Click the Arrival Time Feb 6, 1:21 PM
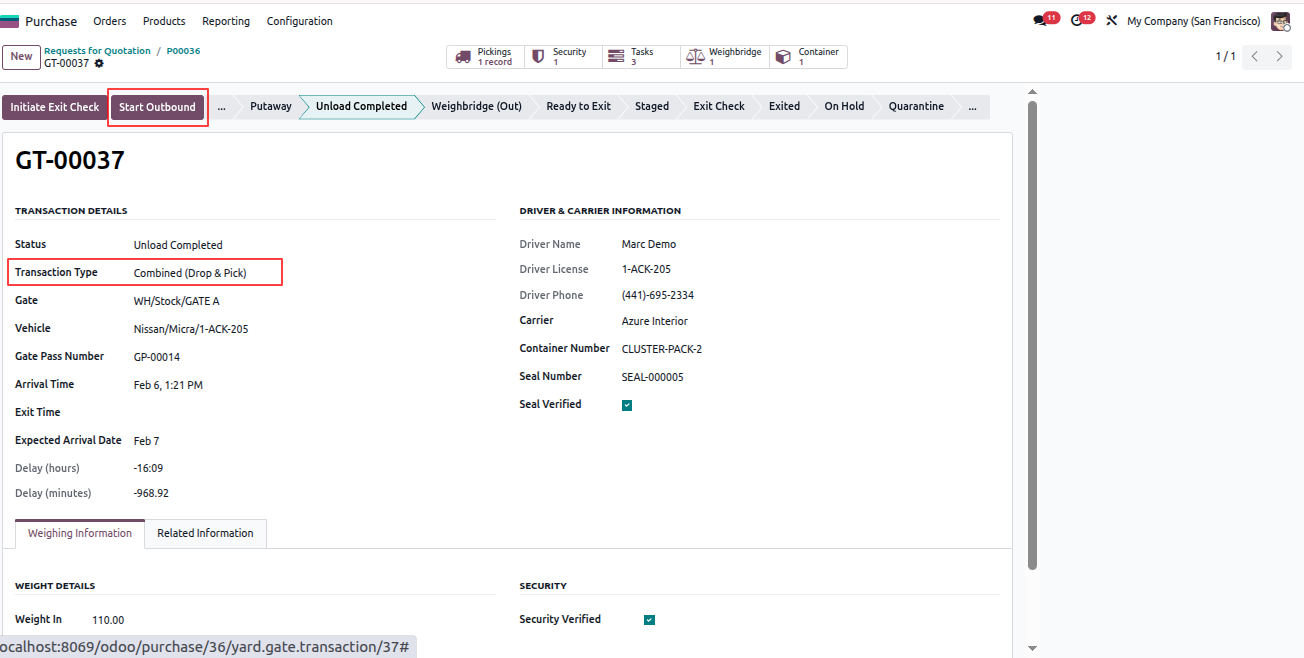This screenshot has width=1304, height=658. (x=168, y=385)
